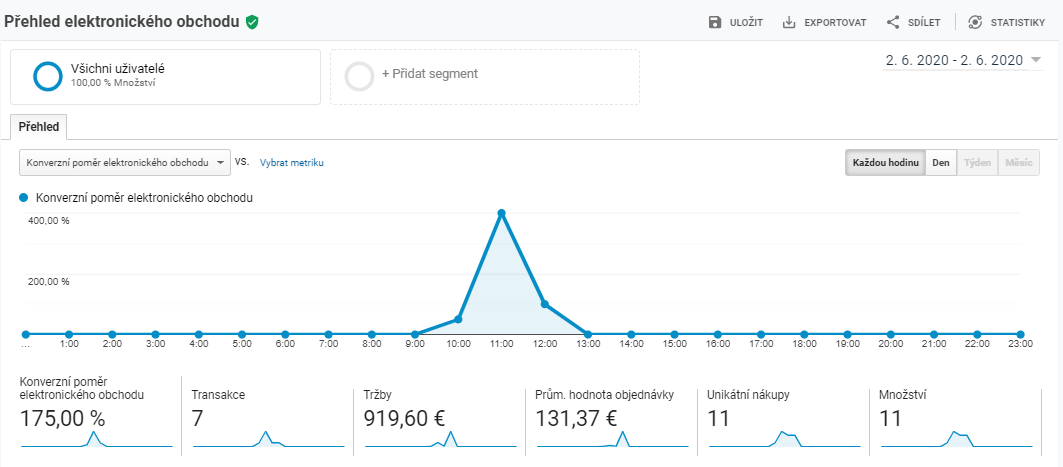Click the green verified shield icon
The height and width of the screenshot is (467, 1063).
tap(252, 22)
